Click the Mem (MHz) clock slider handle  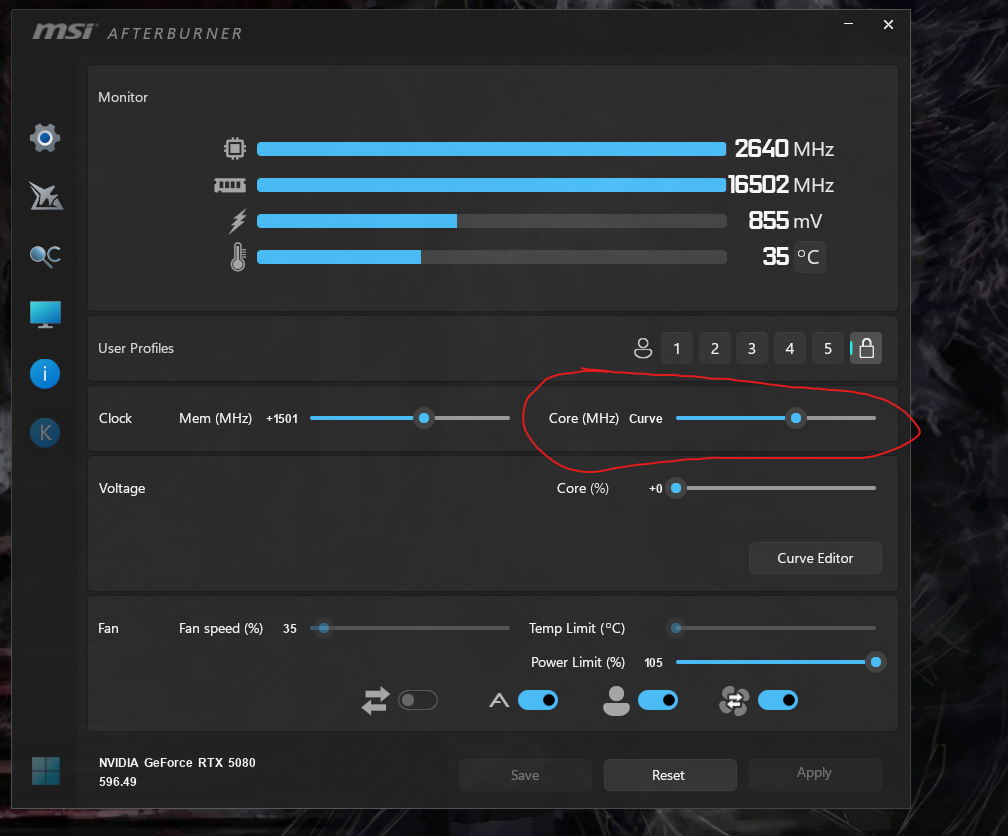coord(424,418)
